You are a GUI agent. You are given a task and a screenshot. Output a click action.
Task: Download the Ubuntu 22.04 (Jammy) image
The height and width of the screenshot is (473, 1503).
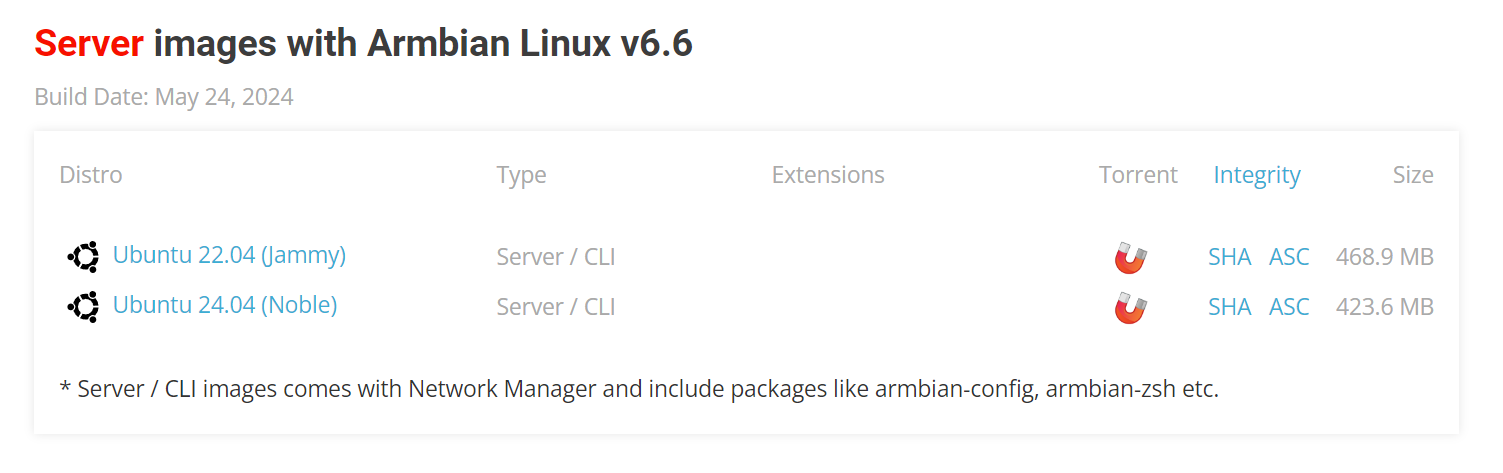229,255
